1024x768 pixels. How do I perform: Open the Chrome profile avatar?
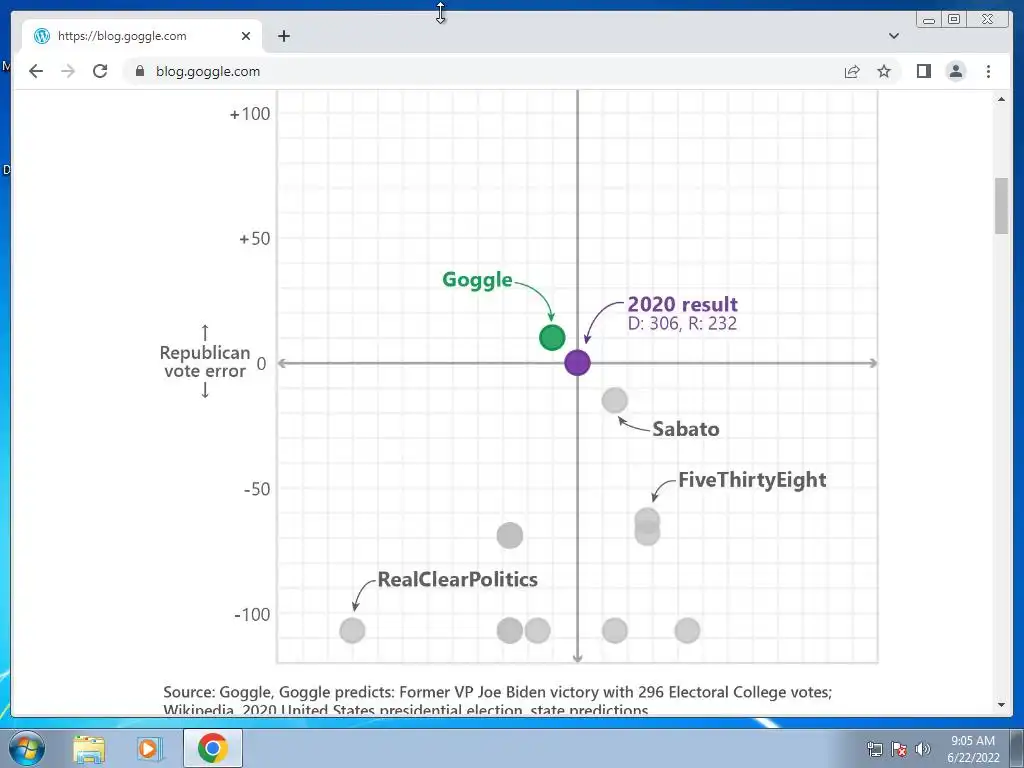(x=955, y=71)
